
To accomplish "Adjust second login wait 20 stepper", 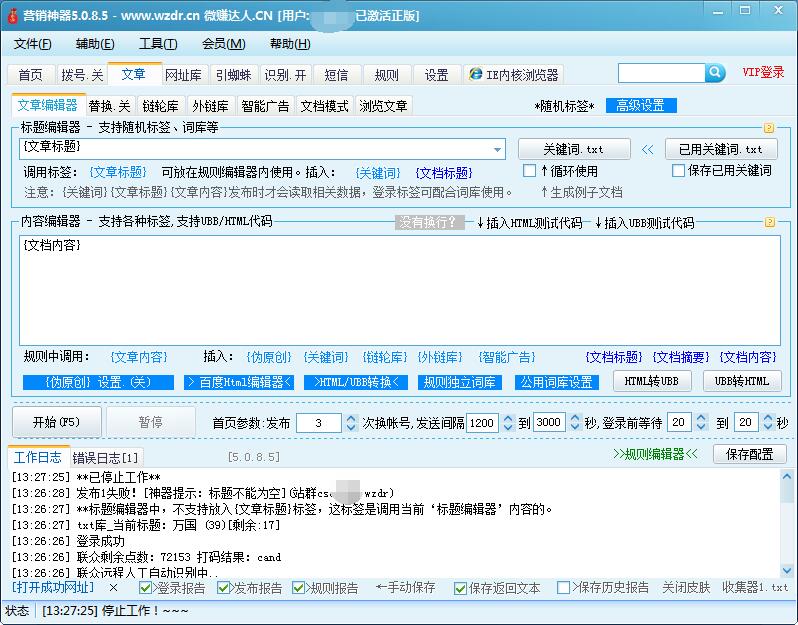I will coord(768,422).
